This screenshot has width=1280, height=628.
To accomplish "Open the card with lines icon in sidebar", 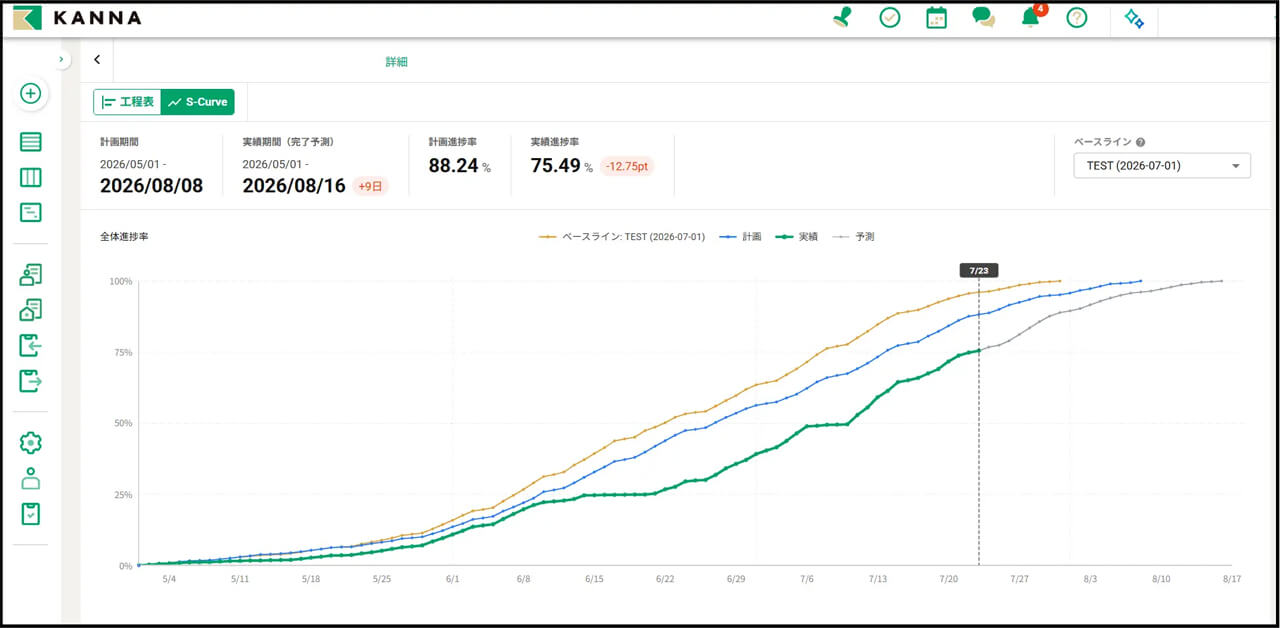I will [31, 212].
